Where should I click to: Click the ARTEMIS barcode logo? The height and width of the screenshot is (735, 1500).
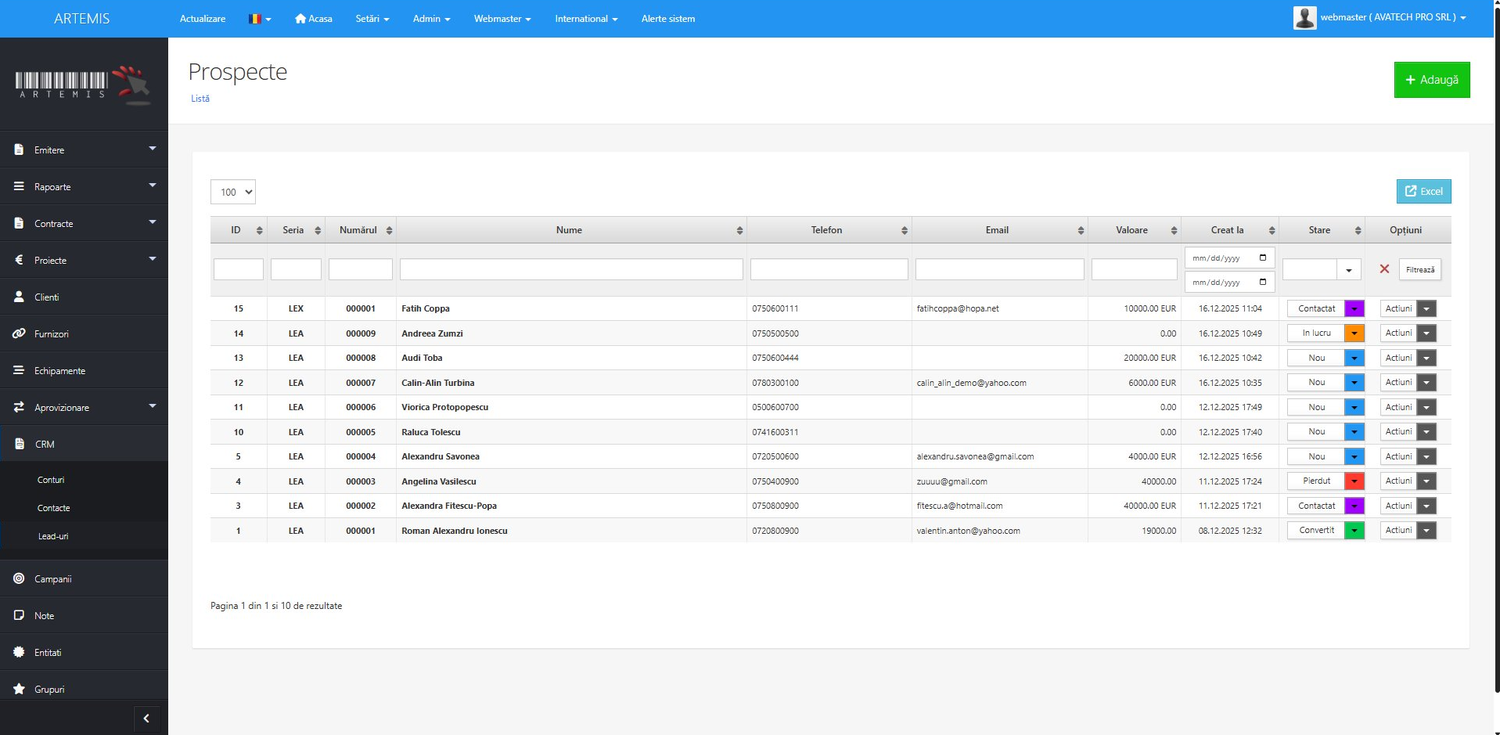[x=83, y=85]
